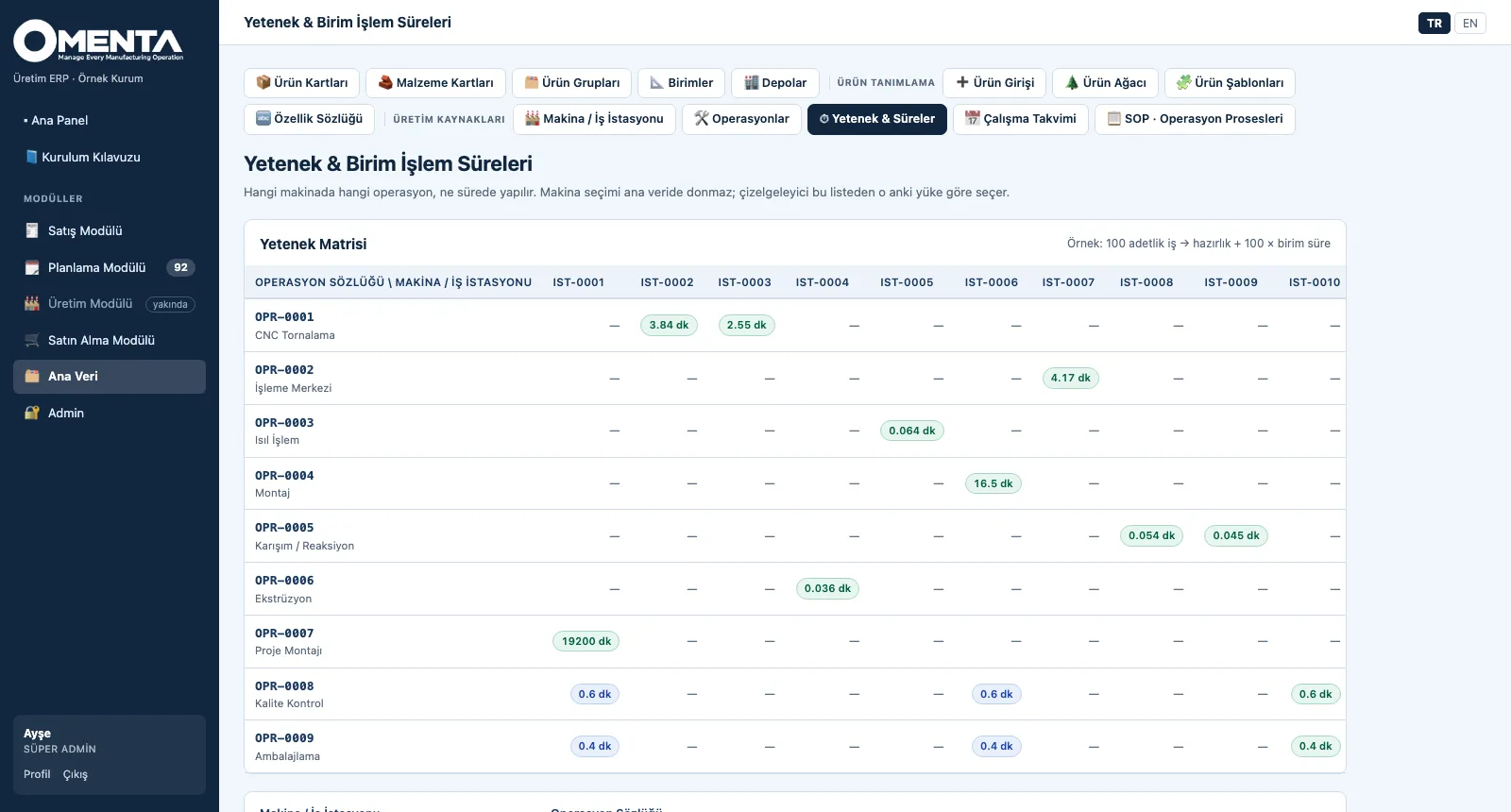Image resolution: width=1511 pixels, height=812 pixels.
Task: Click the Kurulum Kılavuzu book icon
Action: point(32,157)
